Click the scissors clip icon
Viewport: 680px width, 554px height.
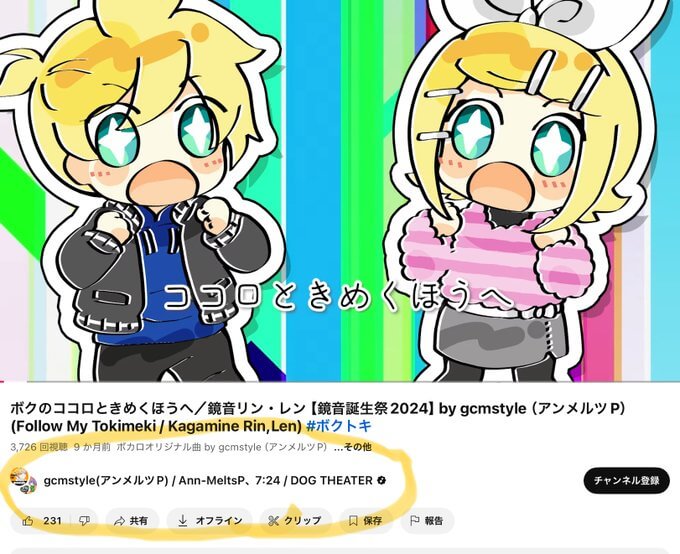point(273,521)
